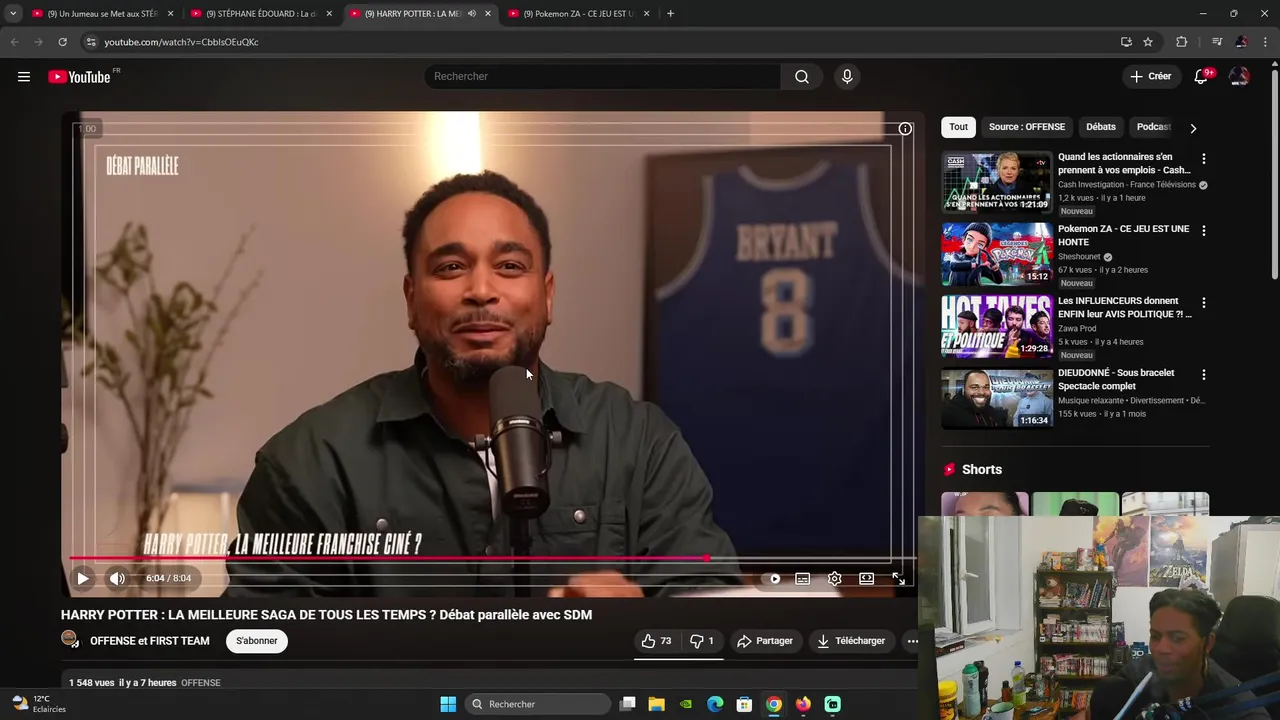The width and height of the screenshot is (1280, 720).
Task: Click the video info card icon
Action: click(905, 129)
